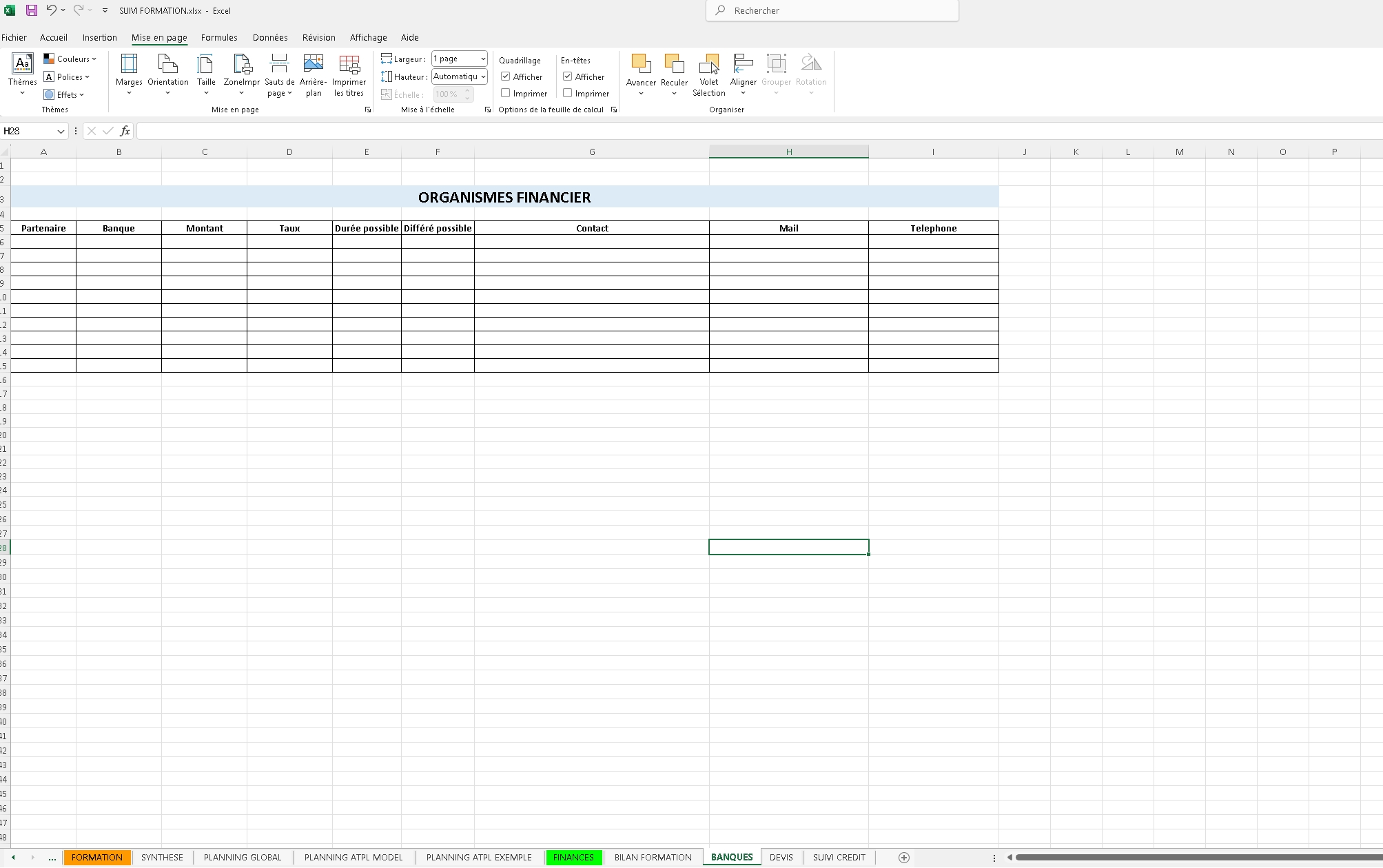Screen dimensions: 1383x868
Task: Click in the formula bar field
Action: tap(759, 131)
